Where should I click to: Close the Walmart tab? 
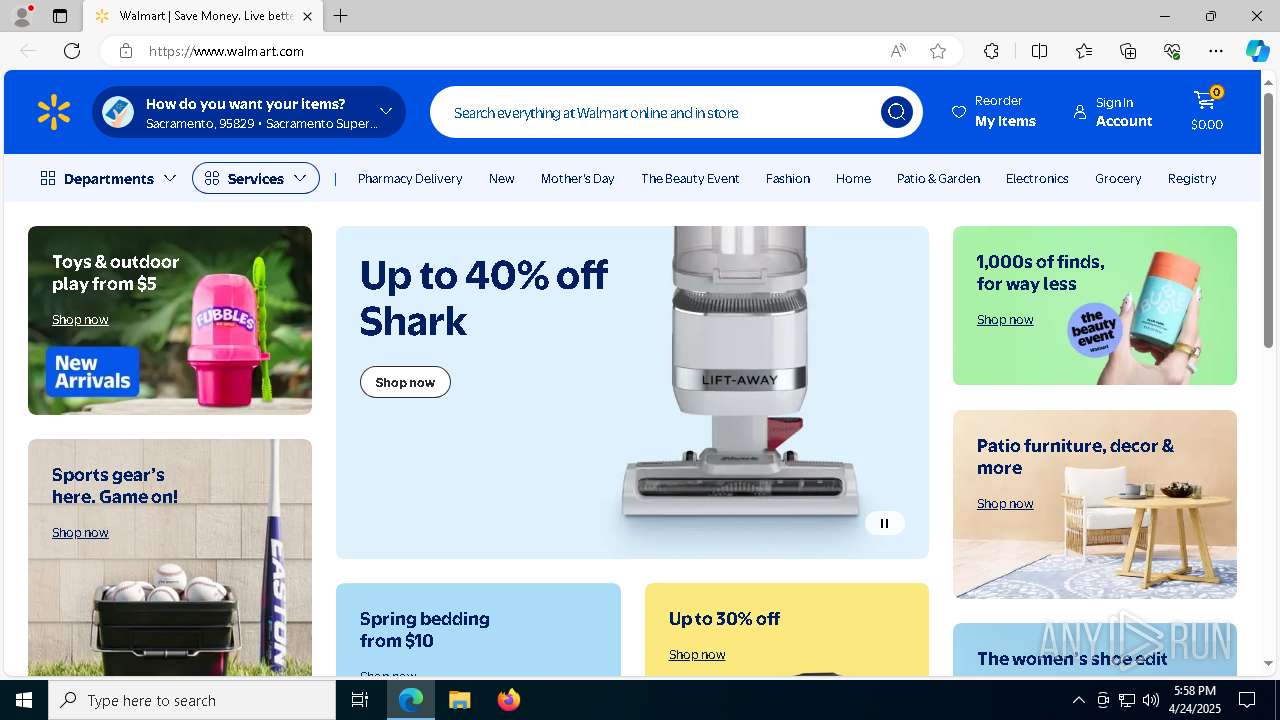coord(307,16)
